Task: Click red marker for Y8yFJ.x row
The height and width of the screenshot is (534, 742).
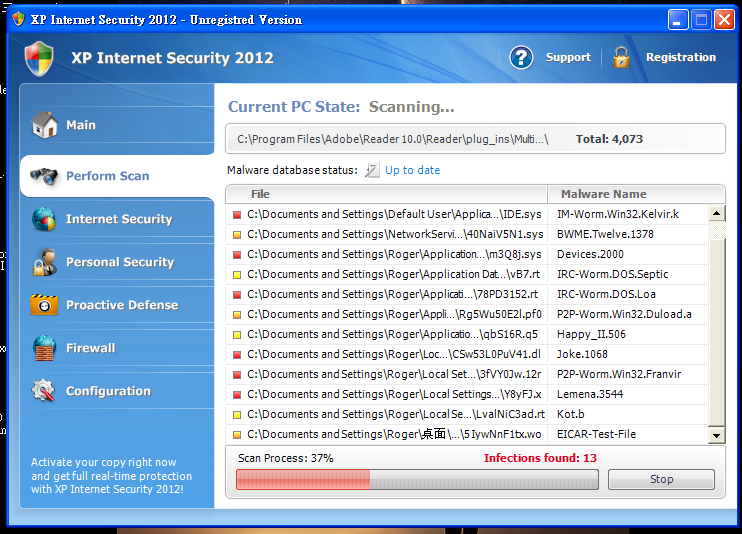Action: [x=237, y=395]
